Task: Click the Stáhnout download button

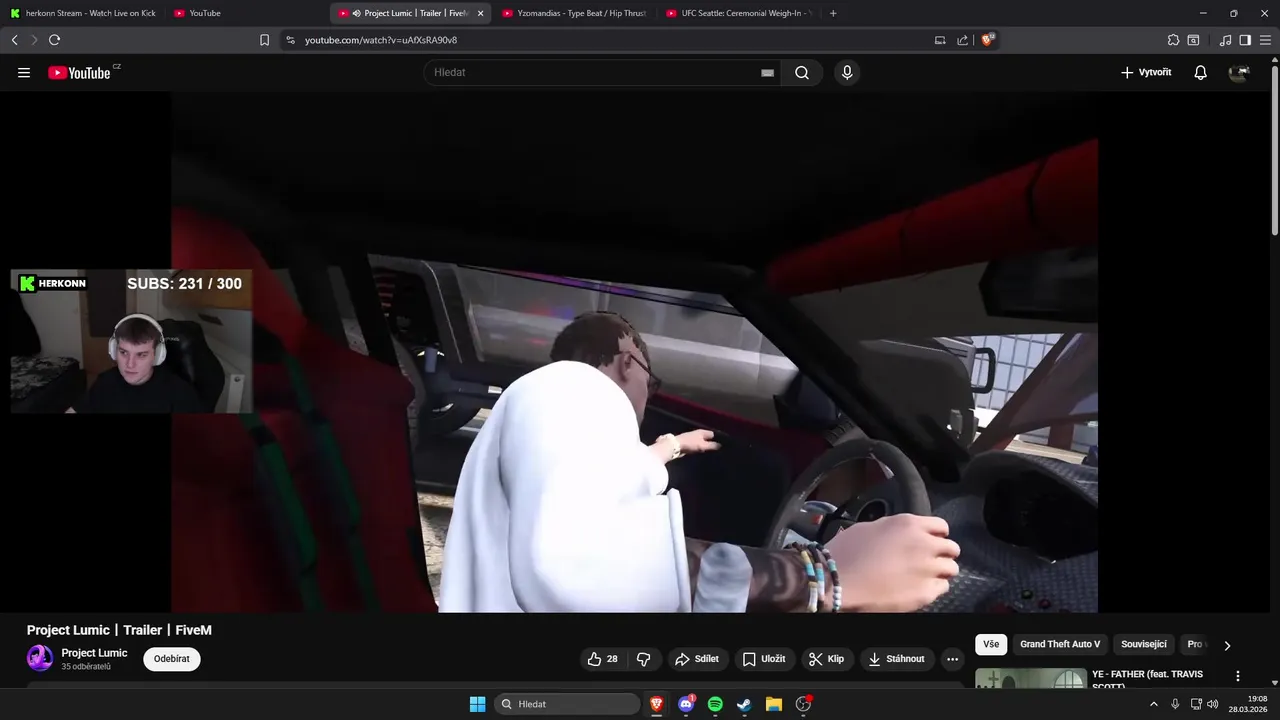Action: point(897,659)
